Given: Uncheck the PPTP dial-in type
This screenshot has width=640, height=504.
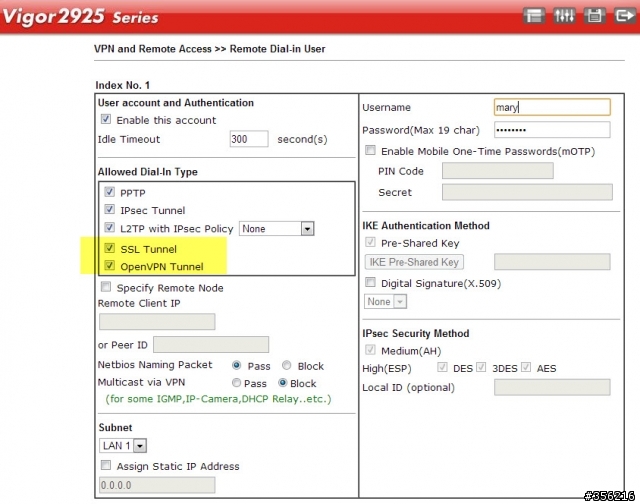Looking at the screenshot, I should click(x=109, y=191).
